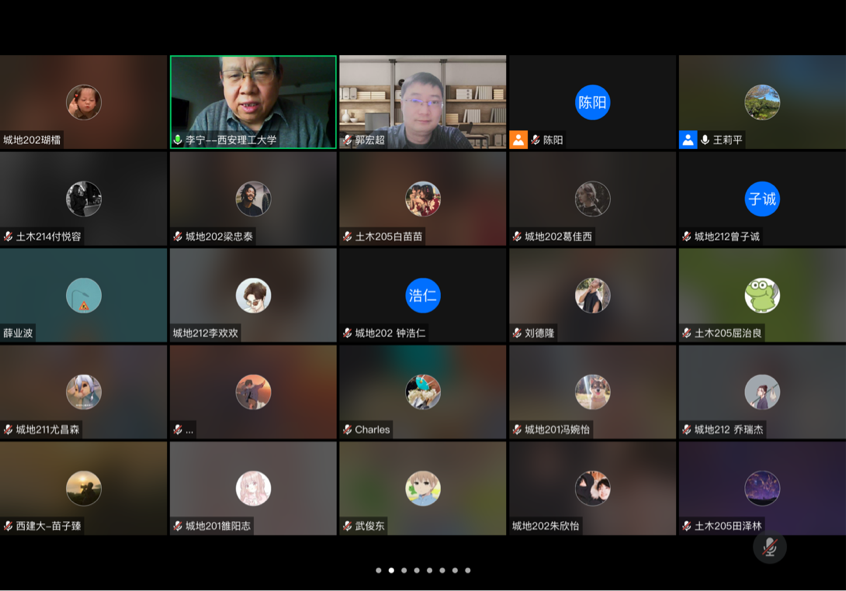The image size is (846, 591).
Task: Click the pink-haired avatar of 城地201雒阳志
Action: click(253, 488)
